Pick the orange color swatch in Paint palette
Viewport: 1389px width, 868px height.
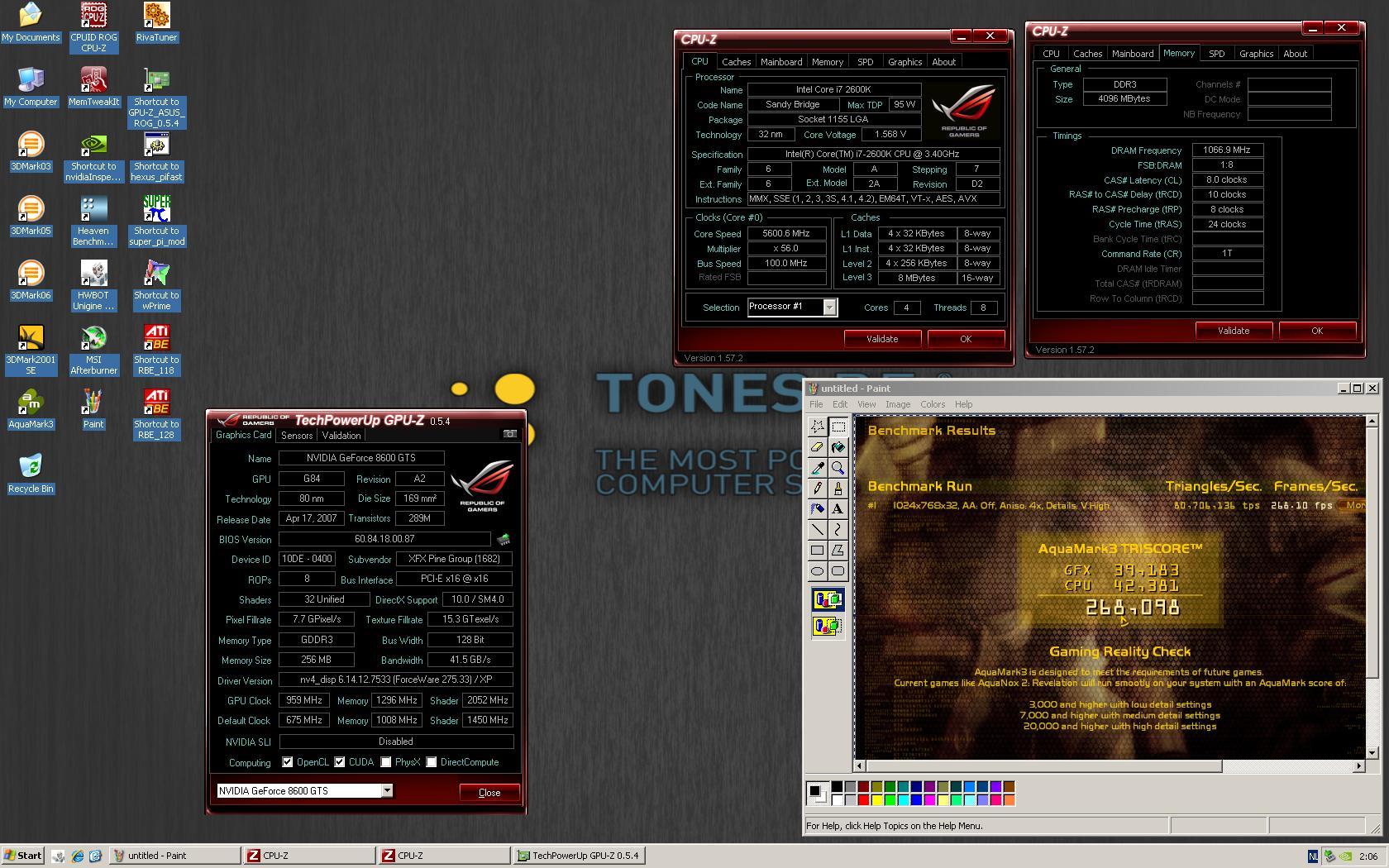(1009, 799)
